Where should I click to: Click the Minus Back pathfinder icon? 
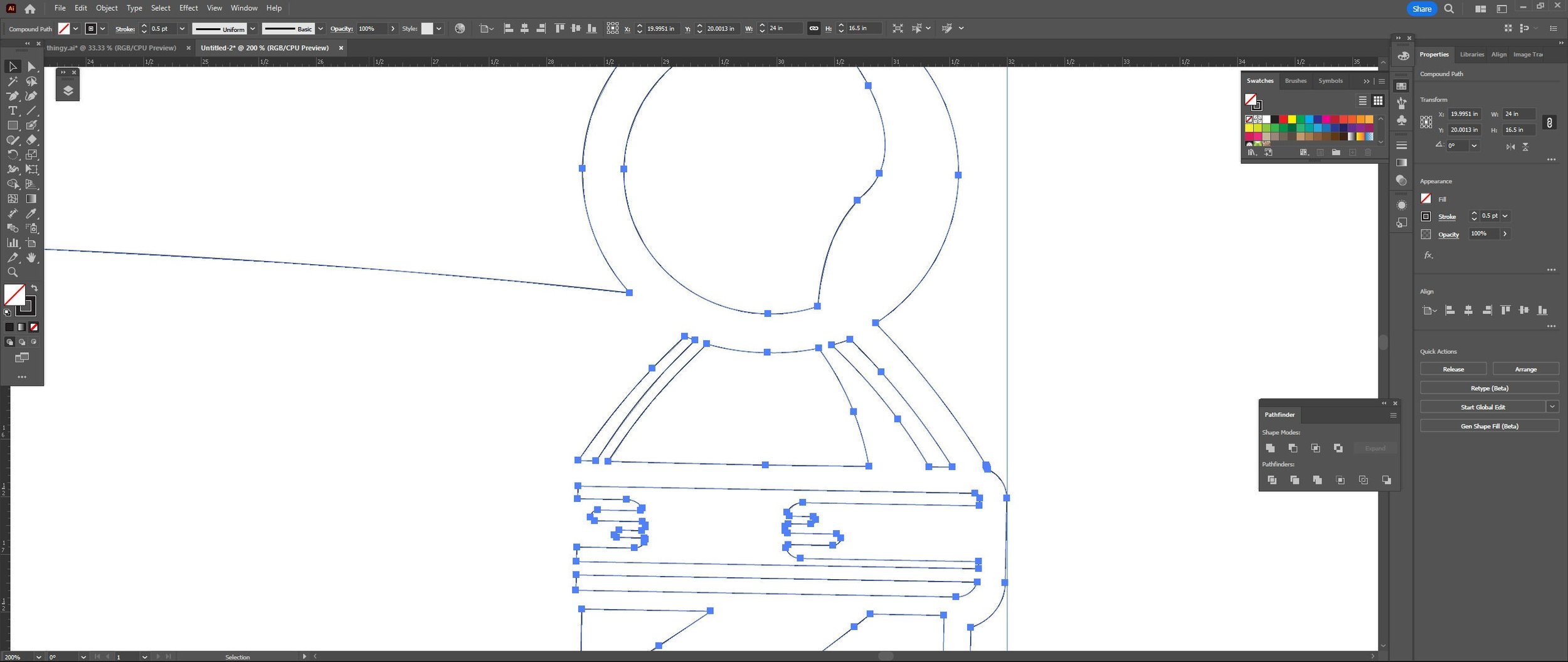1386,480
